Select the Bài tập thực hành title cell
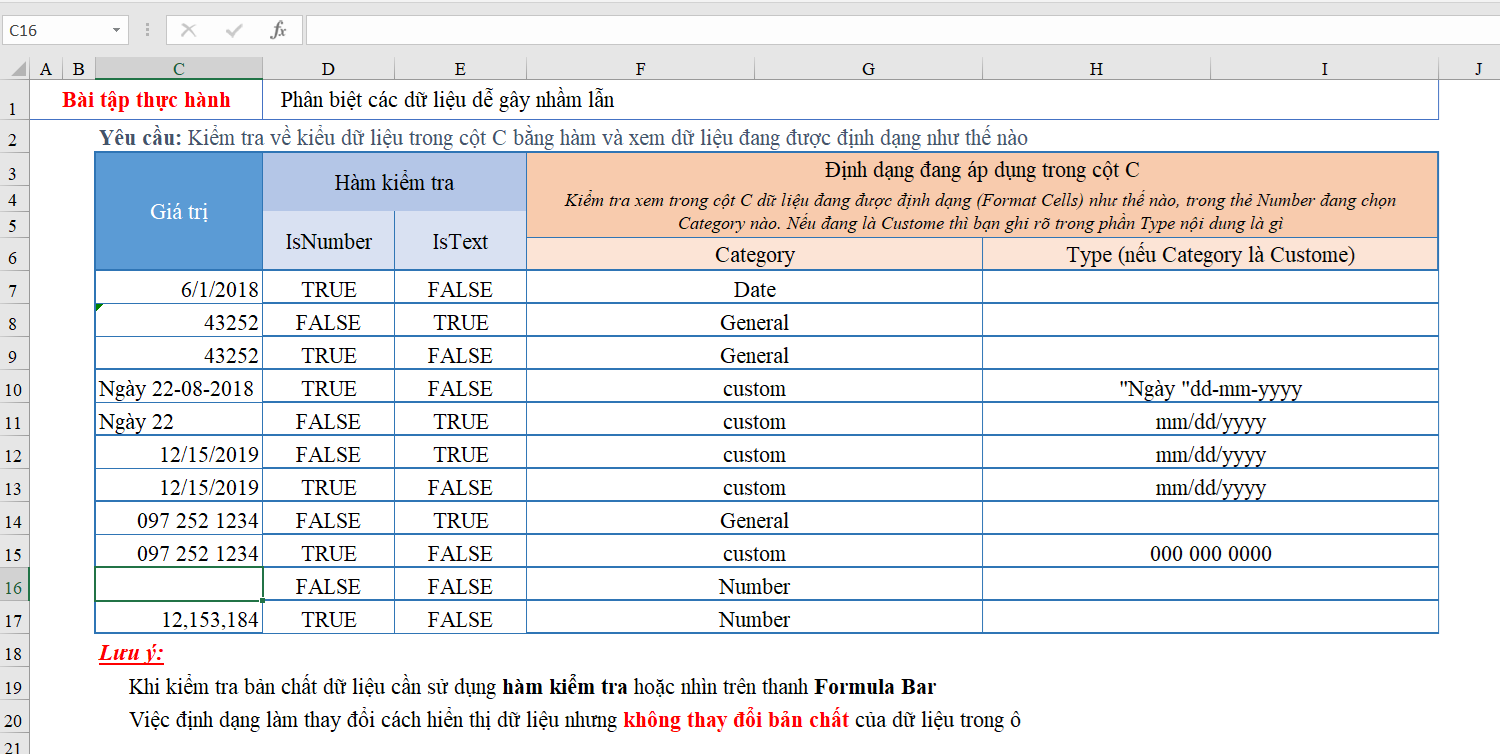 pos(146,100)
